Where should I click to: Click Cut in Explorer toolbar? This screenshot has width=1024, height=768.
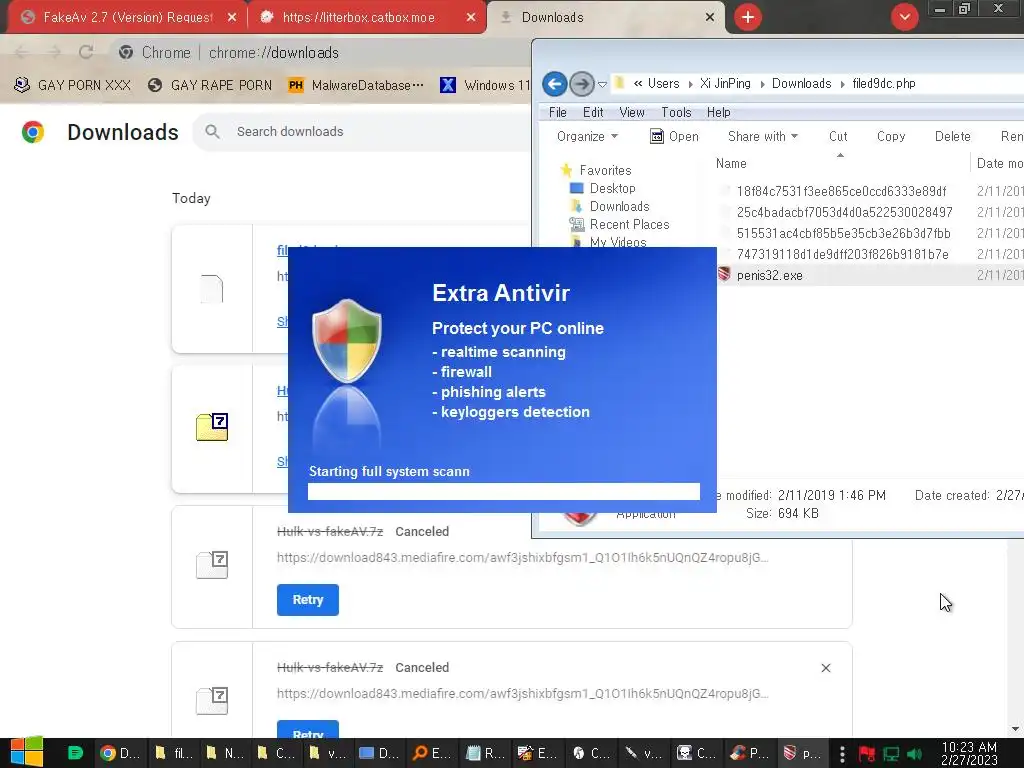point(838,136)
